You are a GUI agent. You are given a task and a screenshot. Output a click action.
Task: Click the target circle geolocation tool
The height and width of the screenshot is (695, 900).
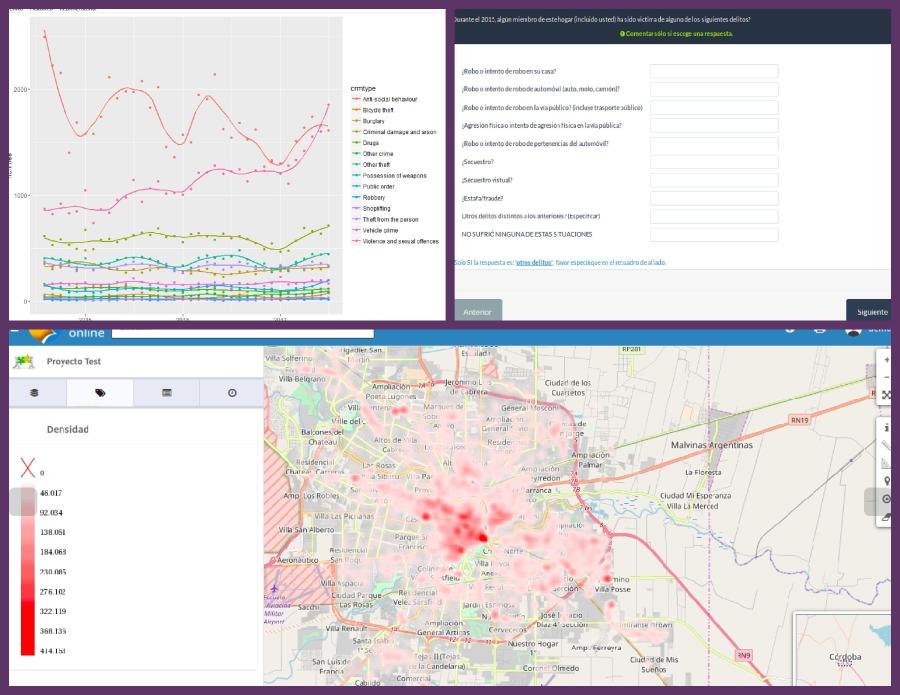pyautogui.click(x=886, y=499)
